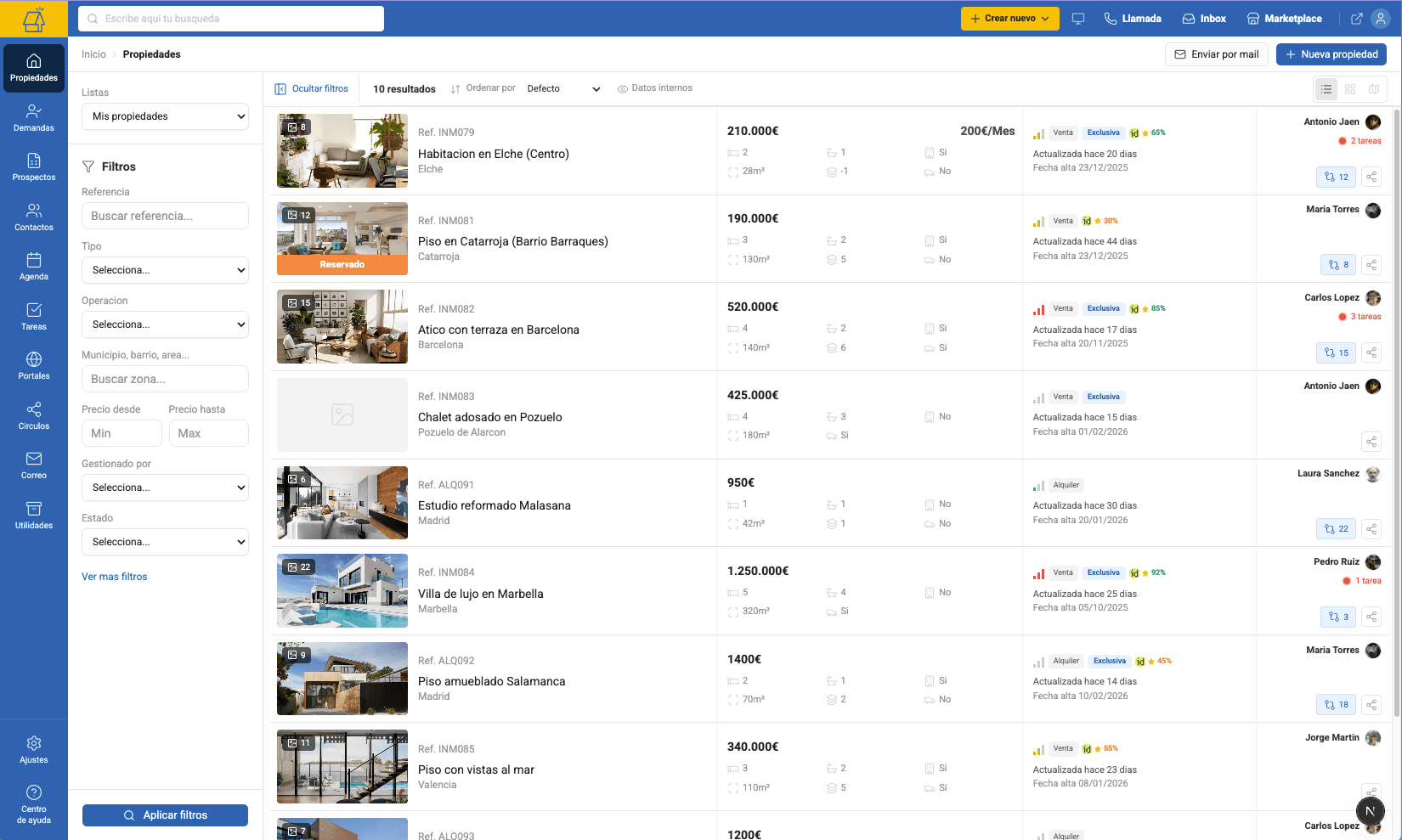The width and height of the screenshot is (1402, 840).
Task: Open the Ordenar por Defecto dropdown
Action: click(562, 88)
